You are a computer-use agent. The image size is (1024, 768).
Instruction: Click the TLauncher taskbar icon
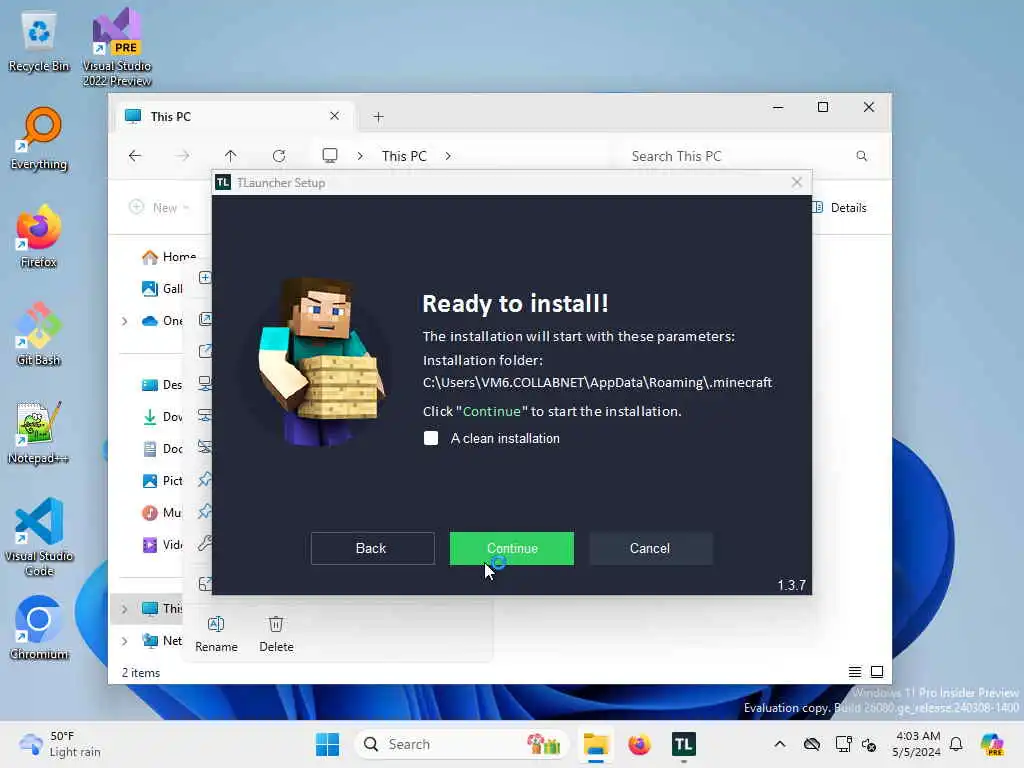click(683, 744)
